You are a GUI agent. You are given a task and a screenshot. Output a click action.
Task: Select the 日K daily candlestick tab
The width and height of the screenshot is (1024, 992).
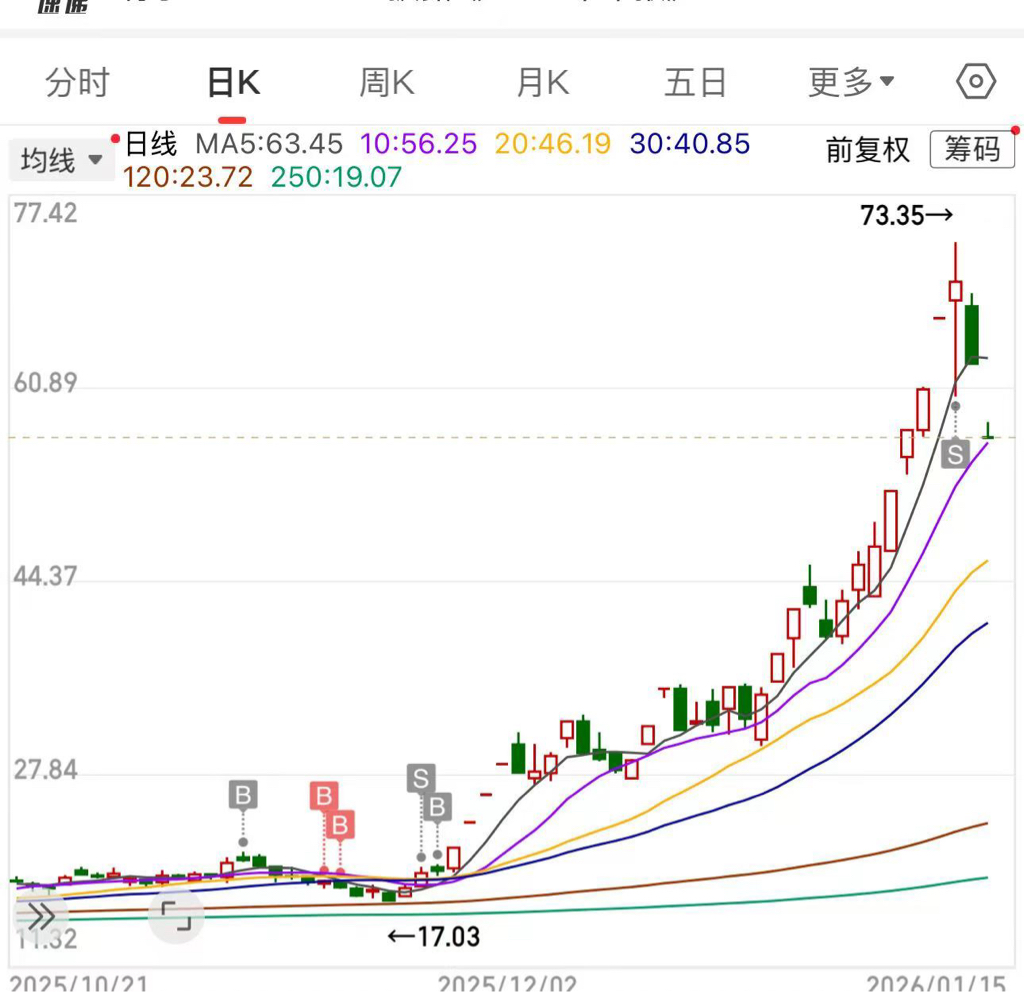click(x=233, y=83)
